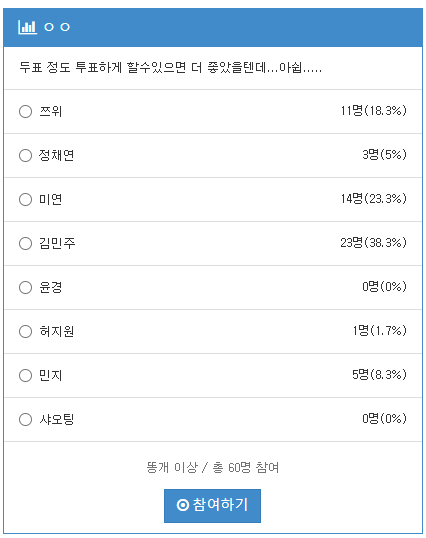Screen dimensions: 426x538
Task: Click 23명(38.3%) result for 김민주
Action: [x=374, y=243]
